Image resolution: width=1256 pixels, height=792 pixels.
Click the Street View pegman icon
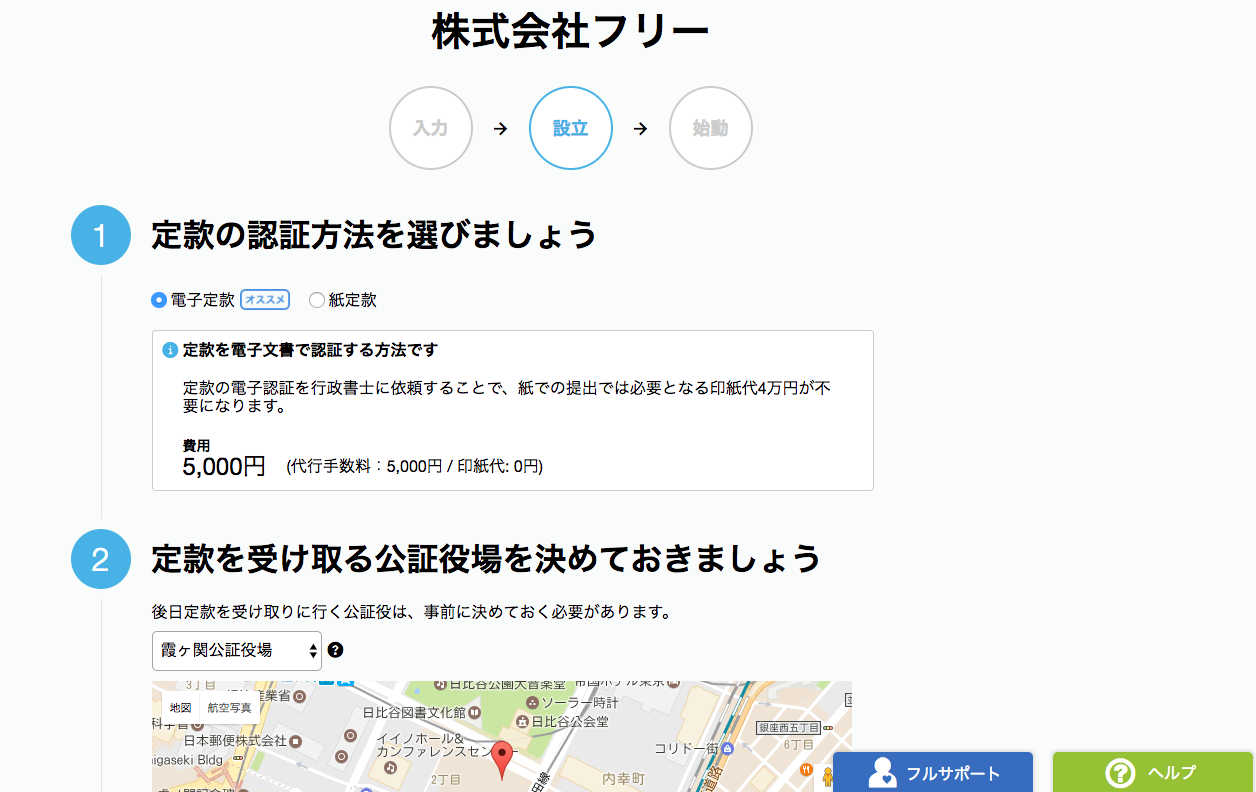(x=826, y=777)
